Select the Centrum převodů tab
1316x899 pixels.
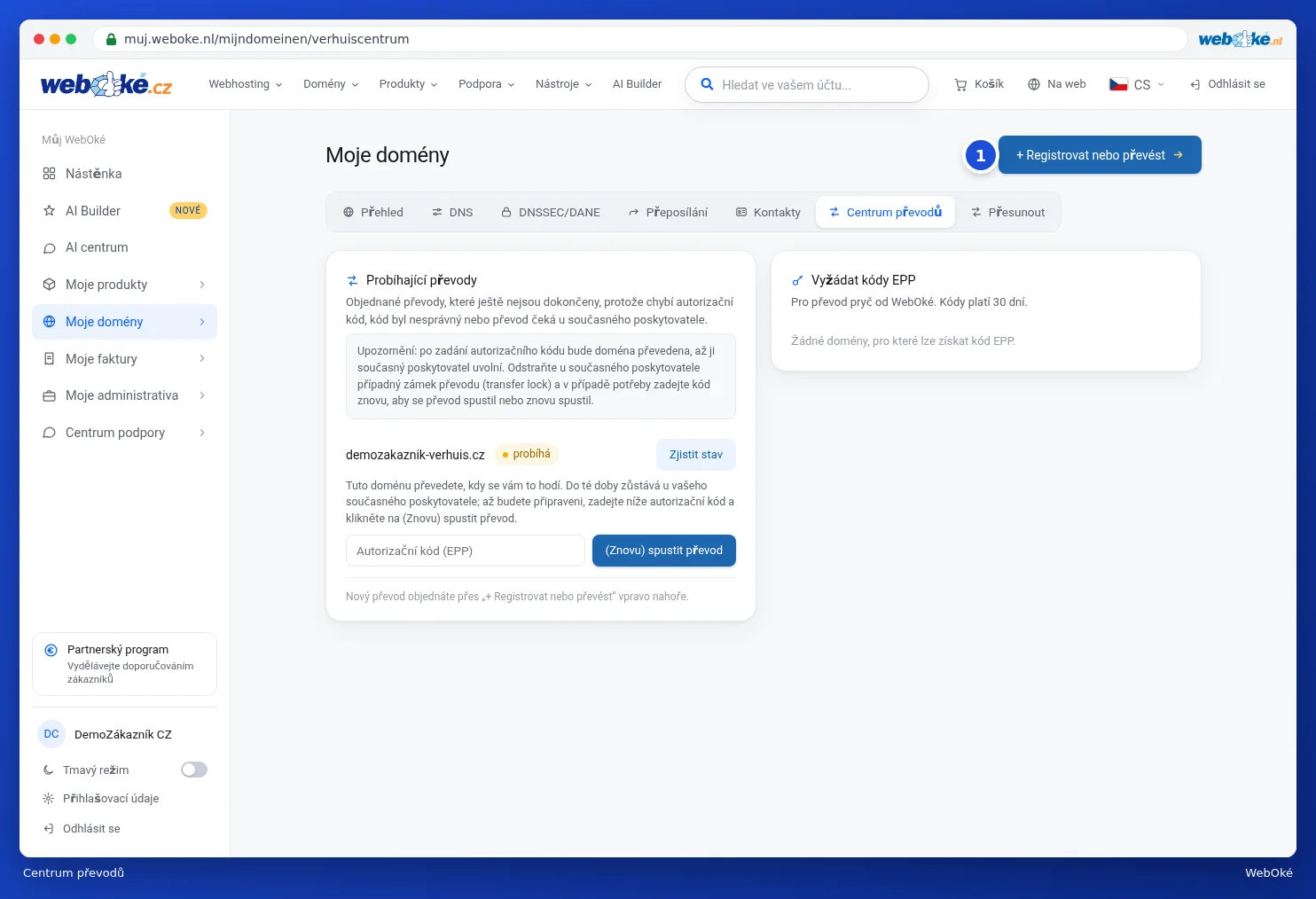(885, 212)
